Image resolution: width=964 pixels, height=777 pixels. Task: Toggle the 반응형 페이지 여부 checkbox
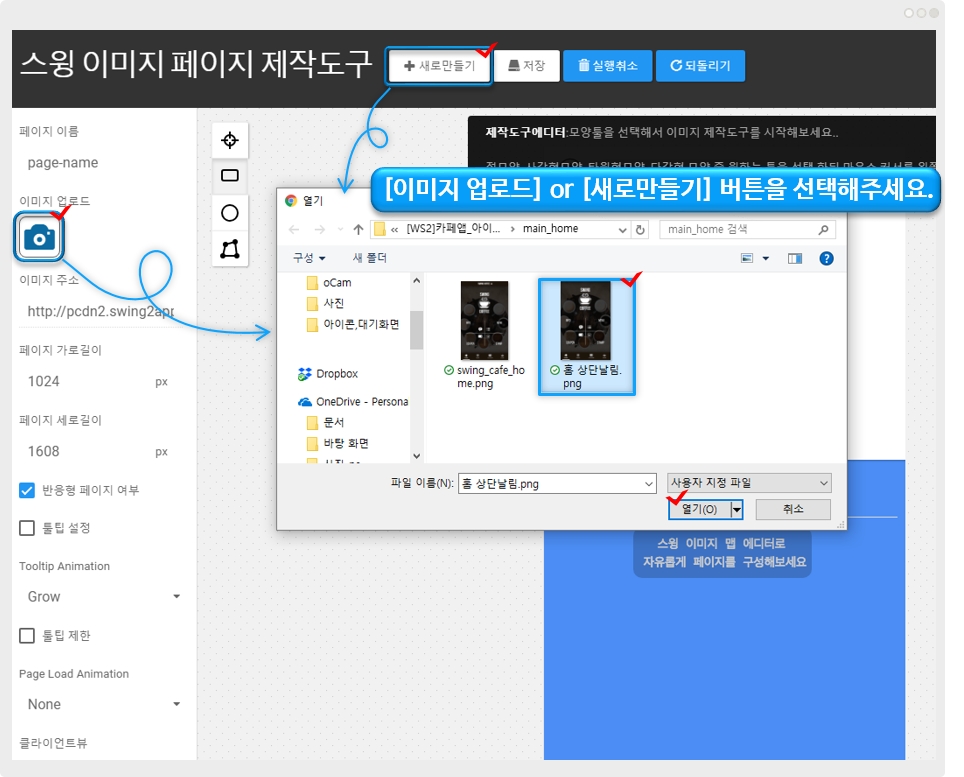(x=28, y=490)
